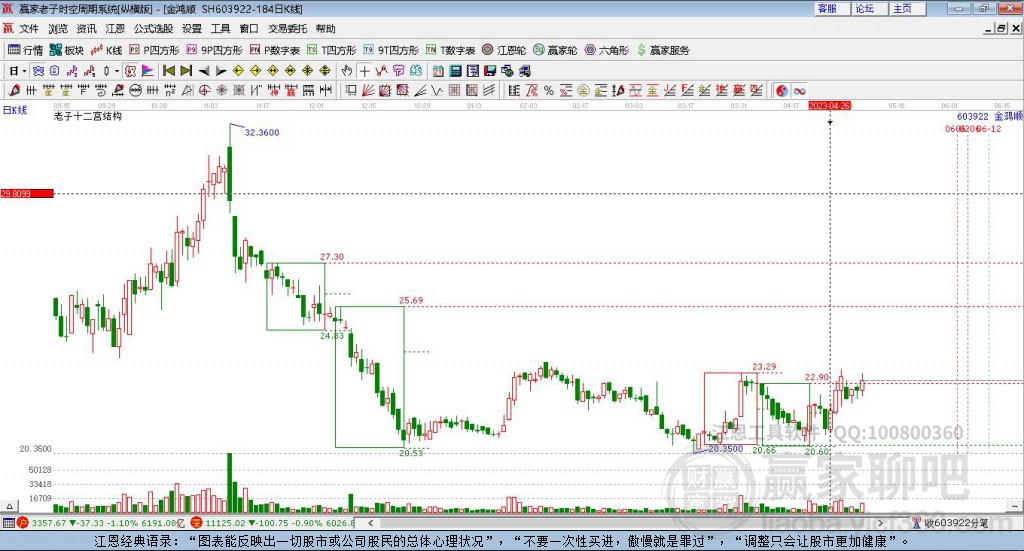The height and width of the screenshot is (551, 1024).
Task: Open the 工具 menu
Action: 220,29
